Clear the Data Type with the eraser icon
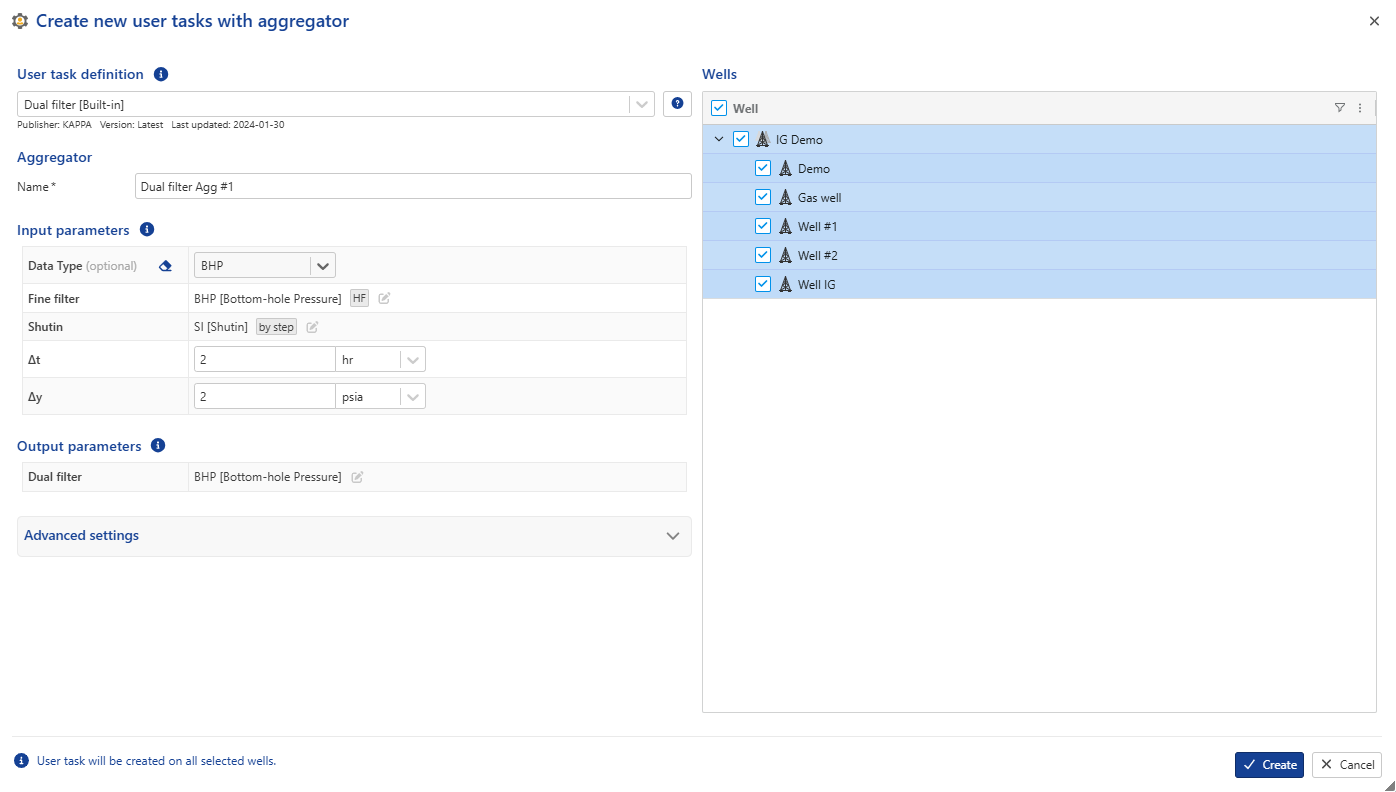This screenshot has height=792, width=1396. tap(165, 266)
